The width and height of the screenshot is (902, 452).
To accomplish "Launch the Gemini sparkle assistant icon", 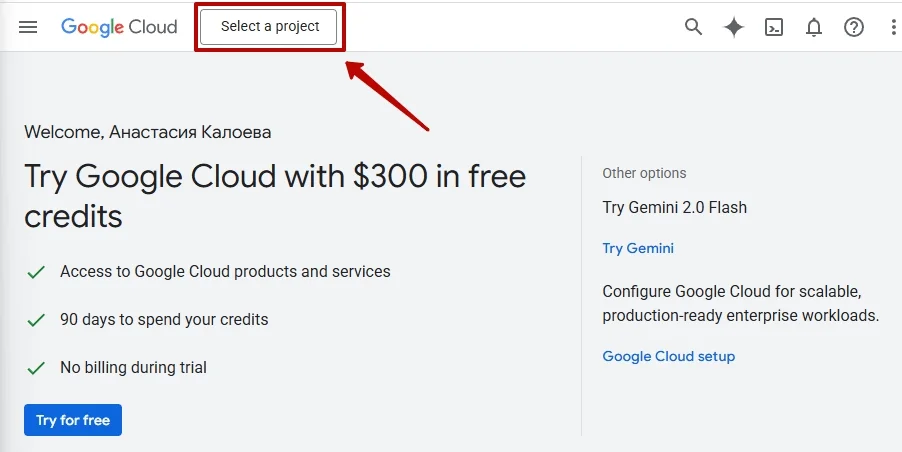I will (x=734, y=27).
